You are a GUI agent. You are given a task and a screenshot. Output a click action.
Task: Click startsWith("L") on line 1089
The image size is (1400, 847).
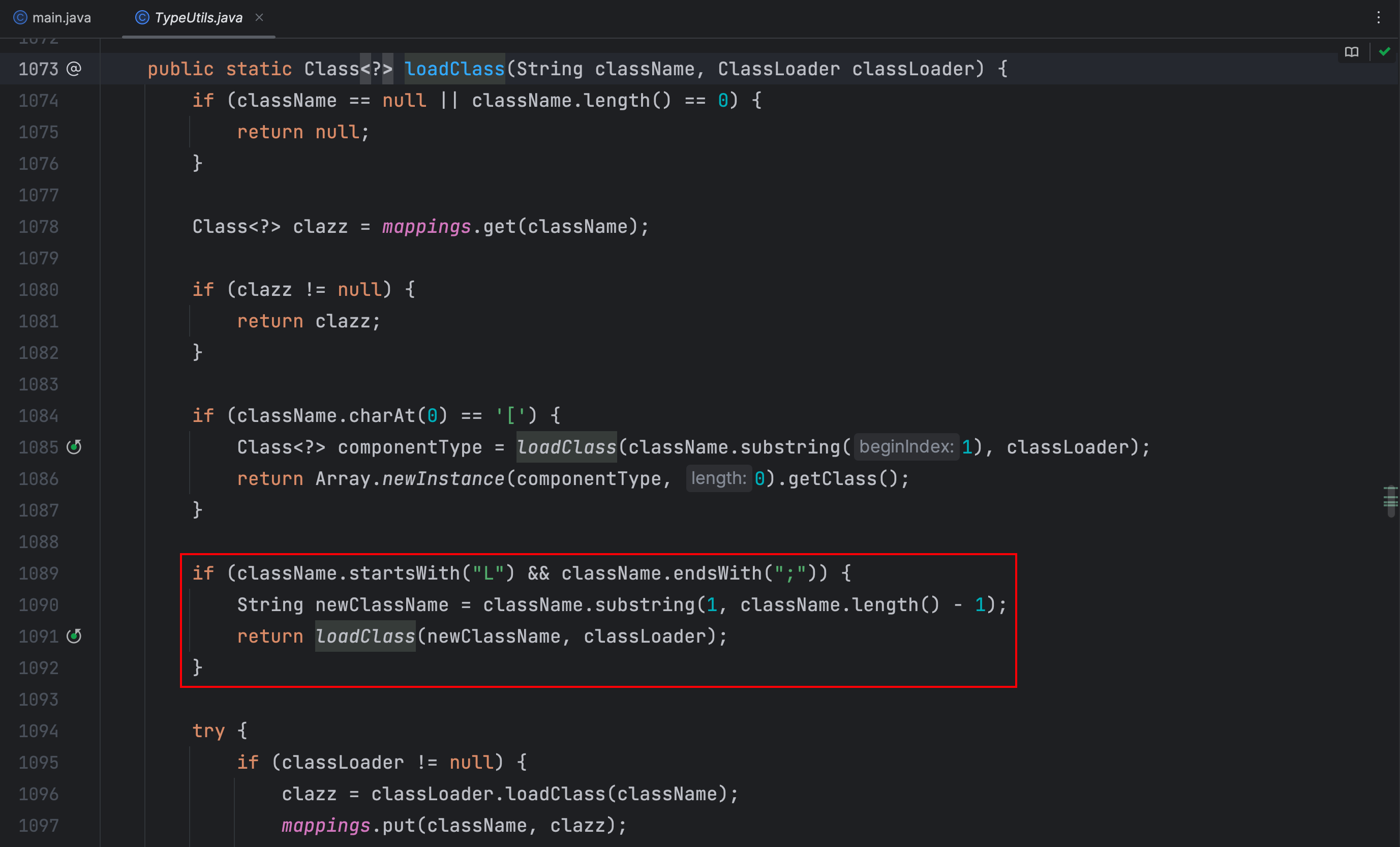432,573
